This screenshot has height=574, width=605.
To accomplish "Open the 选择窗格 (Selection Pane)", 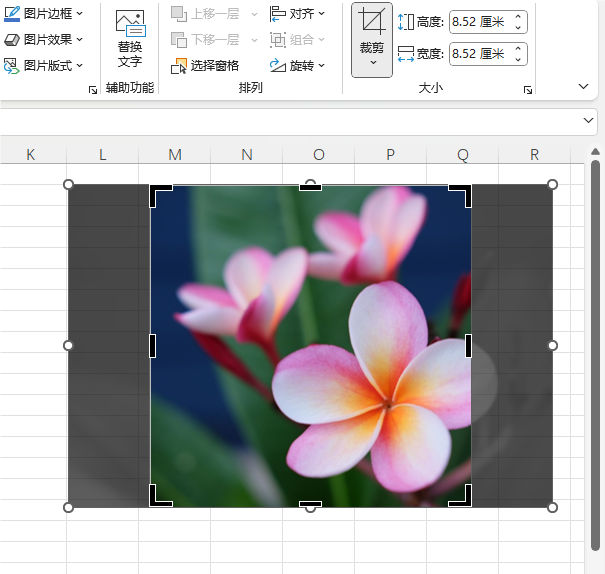I will pos(205,66).
